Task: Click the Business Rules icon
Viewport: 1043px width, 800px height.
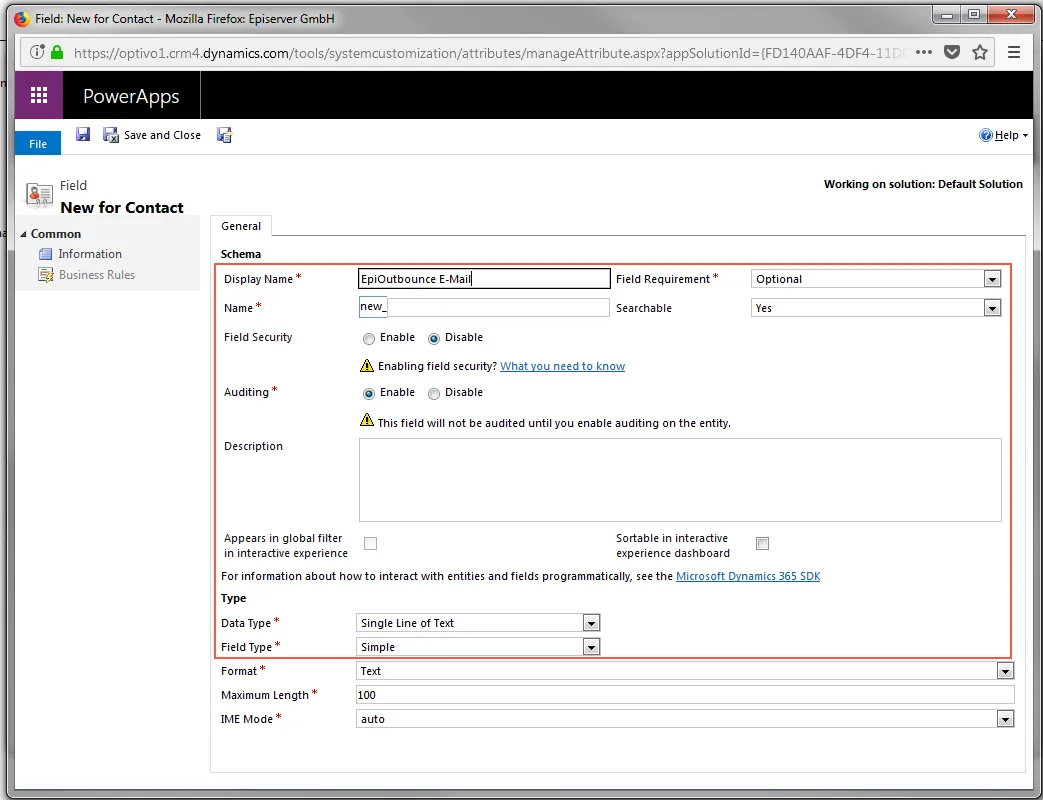Action: 45,275
